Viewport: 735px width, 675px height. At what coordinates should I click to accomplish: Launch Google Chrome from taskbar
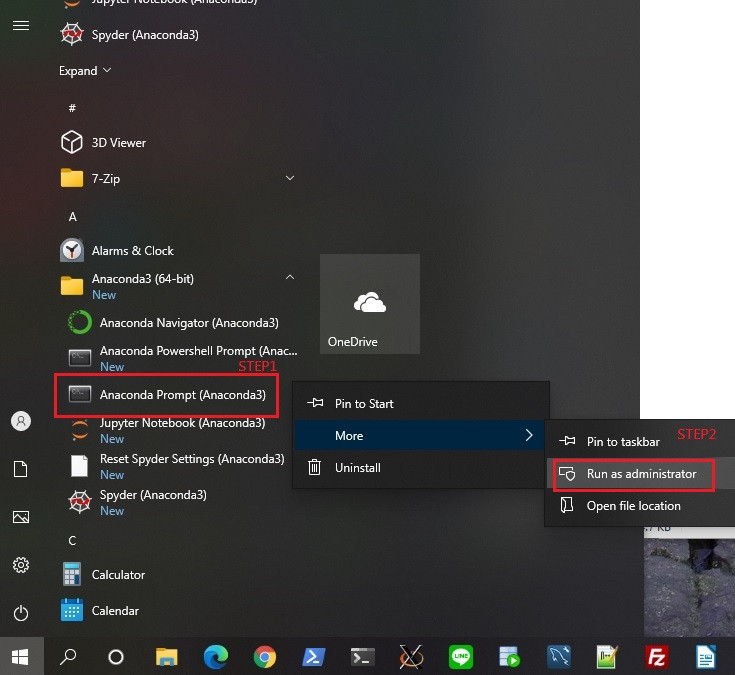(x=265, y=657)
